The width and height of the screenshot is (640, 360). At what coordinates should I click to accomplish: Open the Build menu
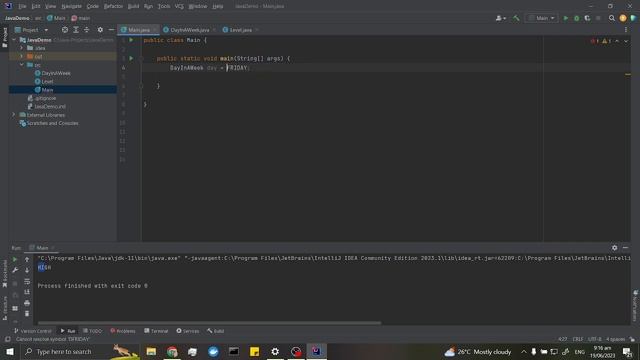pyautogui.click(x=133, y=6)
